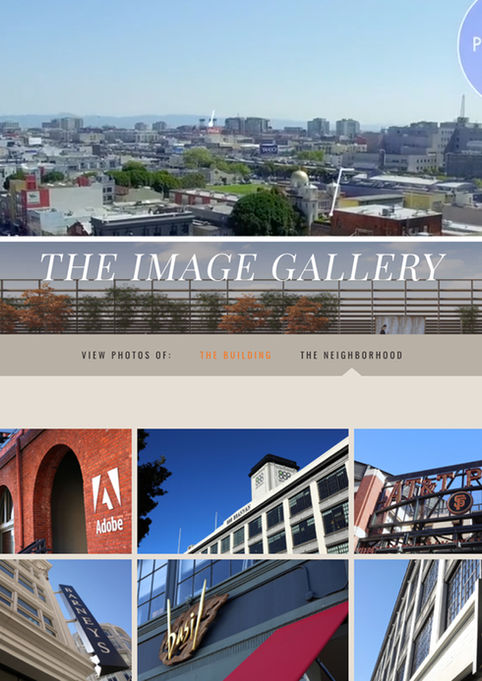Click The Image Gallery heading
The height and width of the screenshot is (681, 482).
[x=242, y=267]
